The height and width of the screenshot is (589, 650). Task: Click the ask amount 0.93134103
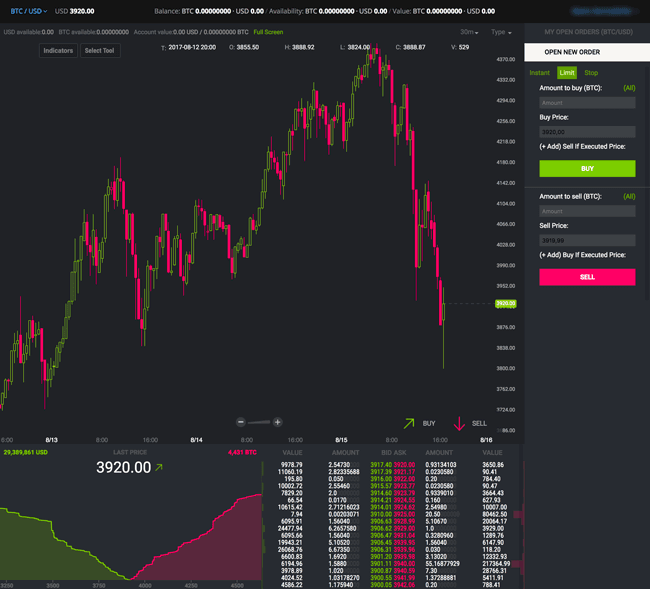[441, 465]
